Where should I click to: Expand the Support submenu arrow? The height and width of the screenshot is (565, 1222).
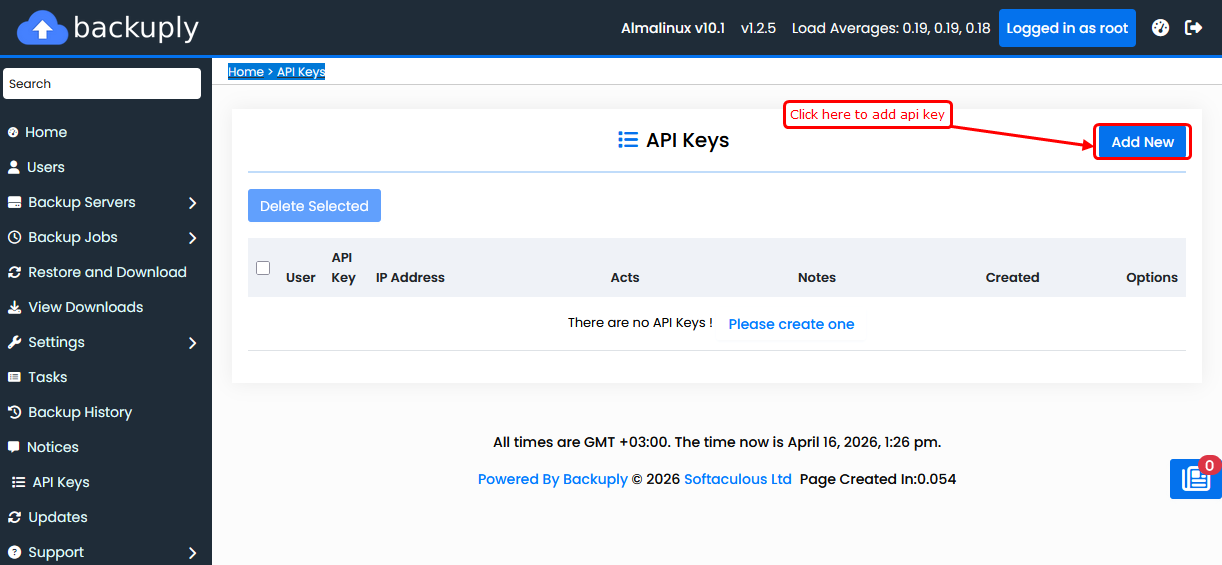(192, 553)
